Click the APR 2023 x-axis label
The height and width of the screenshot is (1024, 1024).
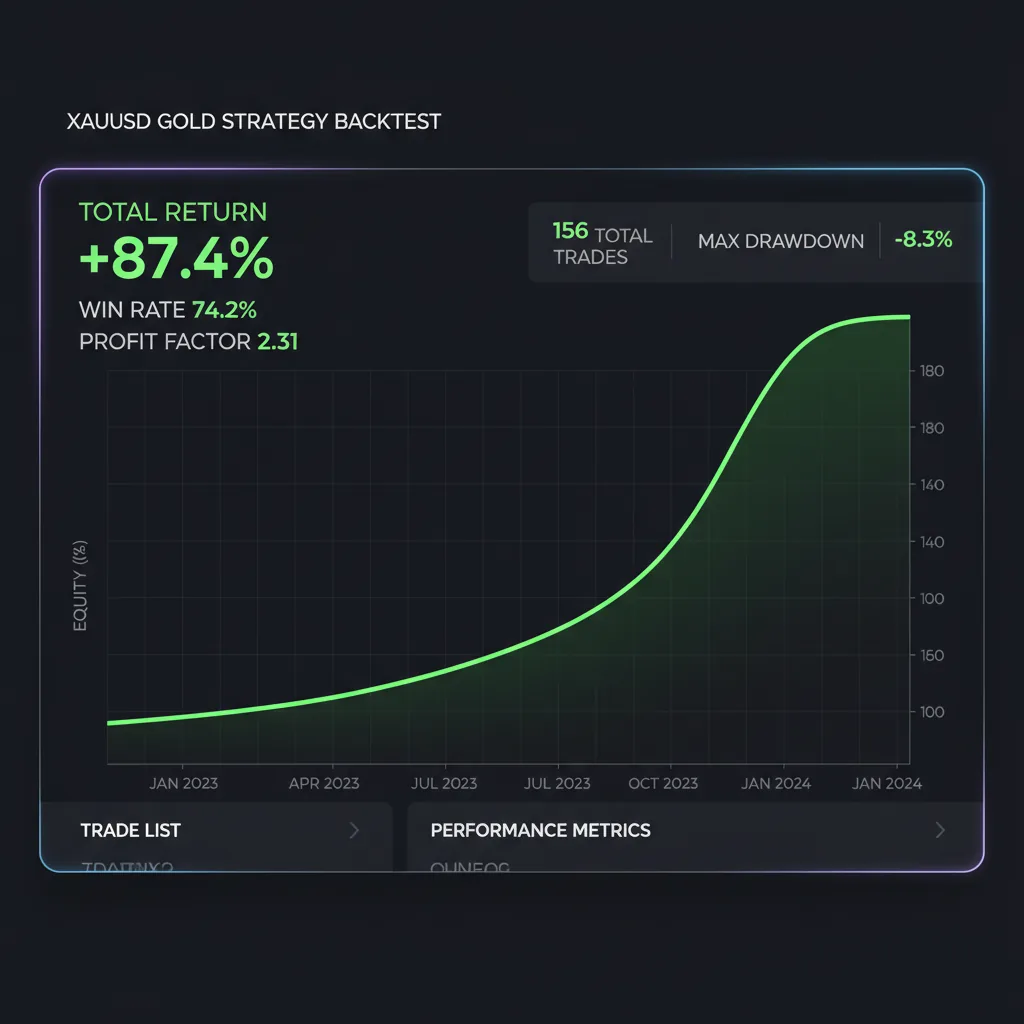click(x=323, y=783)
